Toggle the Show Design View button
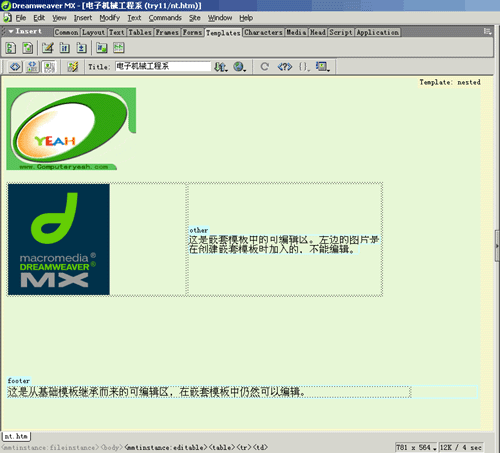 (49, 67)
